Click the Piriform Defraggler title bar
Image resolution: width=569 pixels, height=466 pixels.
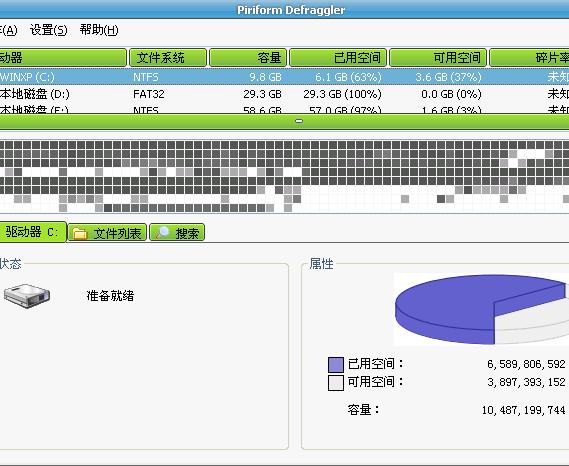point(284,9)
